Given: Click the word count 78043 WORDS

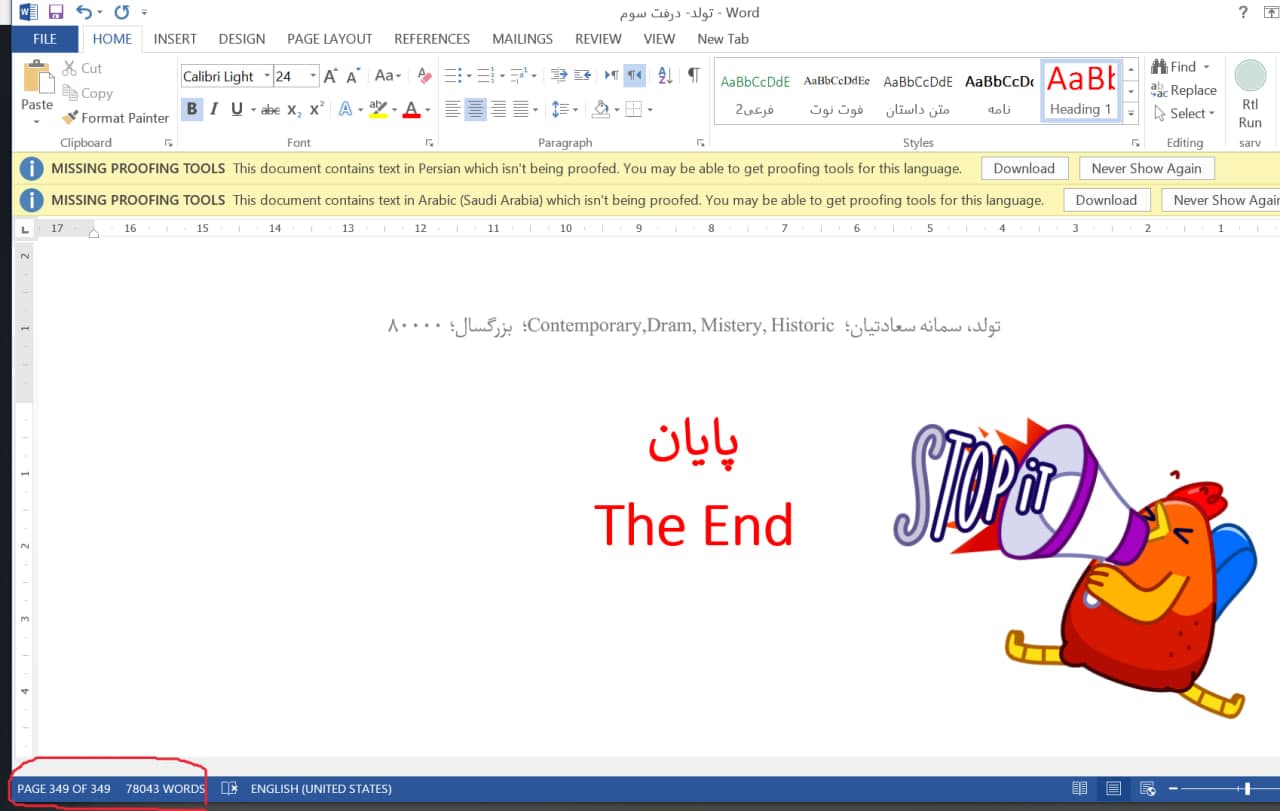Looking at the screenshot, I should [165, 789].
